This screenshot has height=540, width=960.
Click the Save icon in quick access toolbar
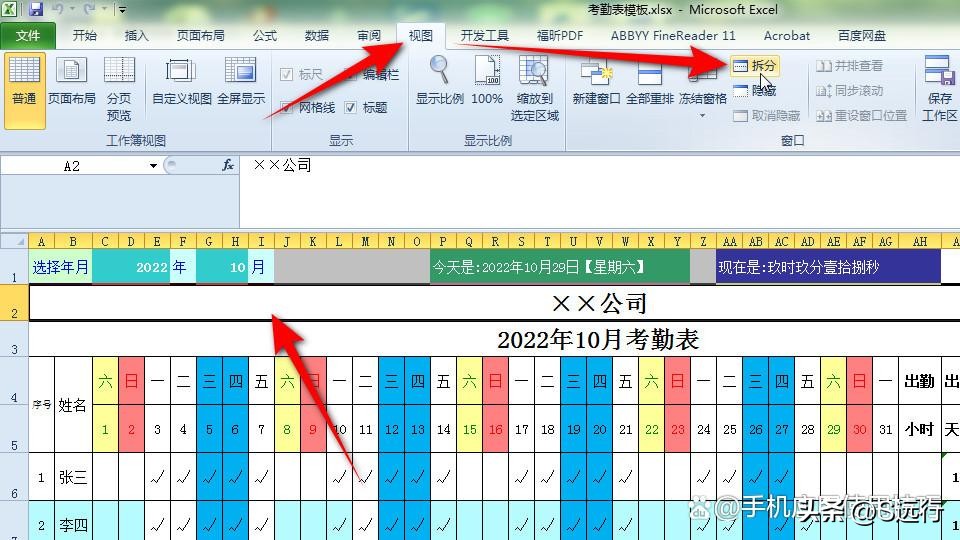pos(36,9)
